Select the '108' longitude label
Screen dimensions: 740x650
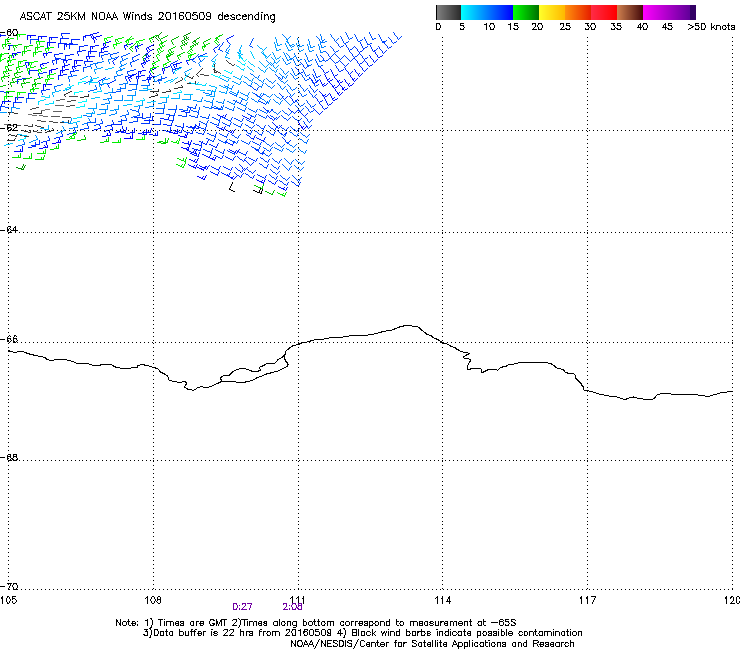153,600
